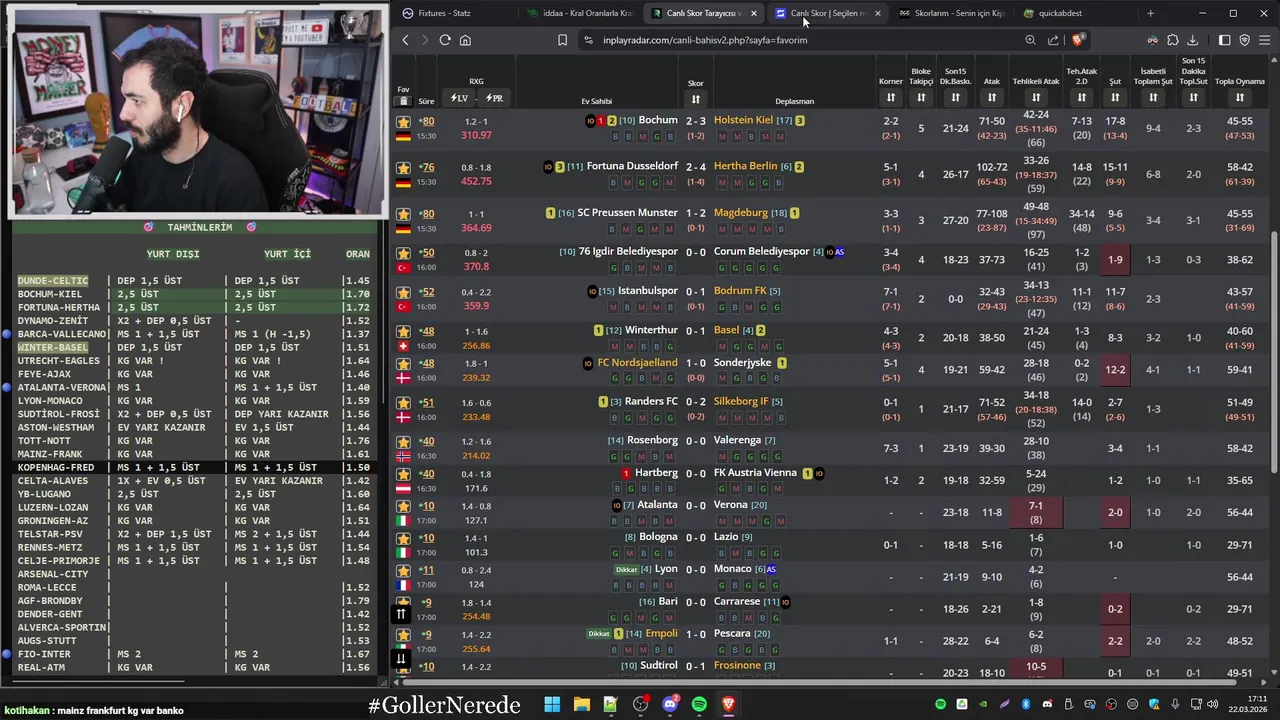This screenshot has height=720, width=1280.
Task: Click minute +80 for Bochum match
Action: coord(426,121)
